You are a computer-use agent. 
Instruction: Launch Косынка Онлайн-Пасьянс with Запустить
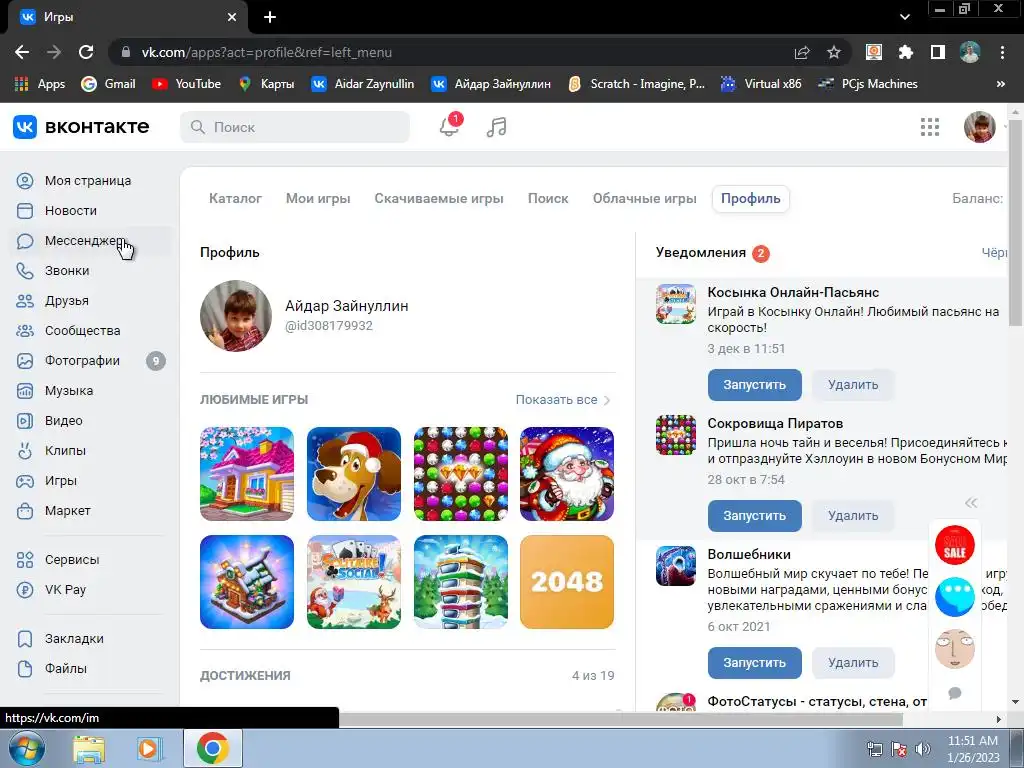point(754,385)
